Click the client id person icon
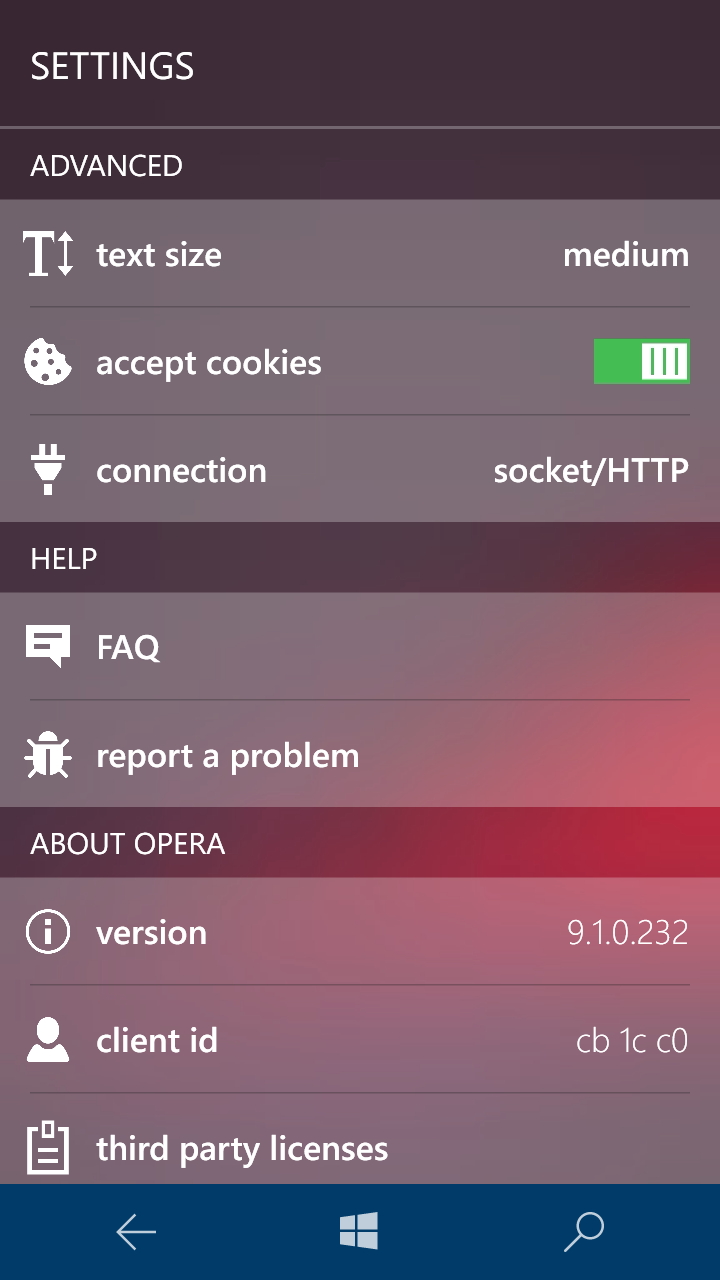 point(48,1040)
